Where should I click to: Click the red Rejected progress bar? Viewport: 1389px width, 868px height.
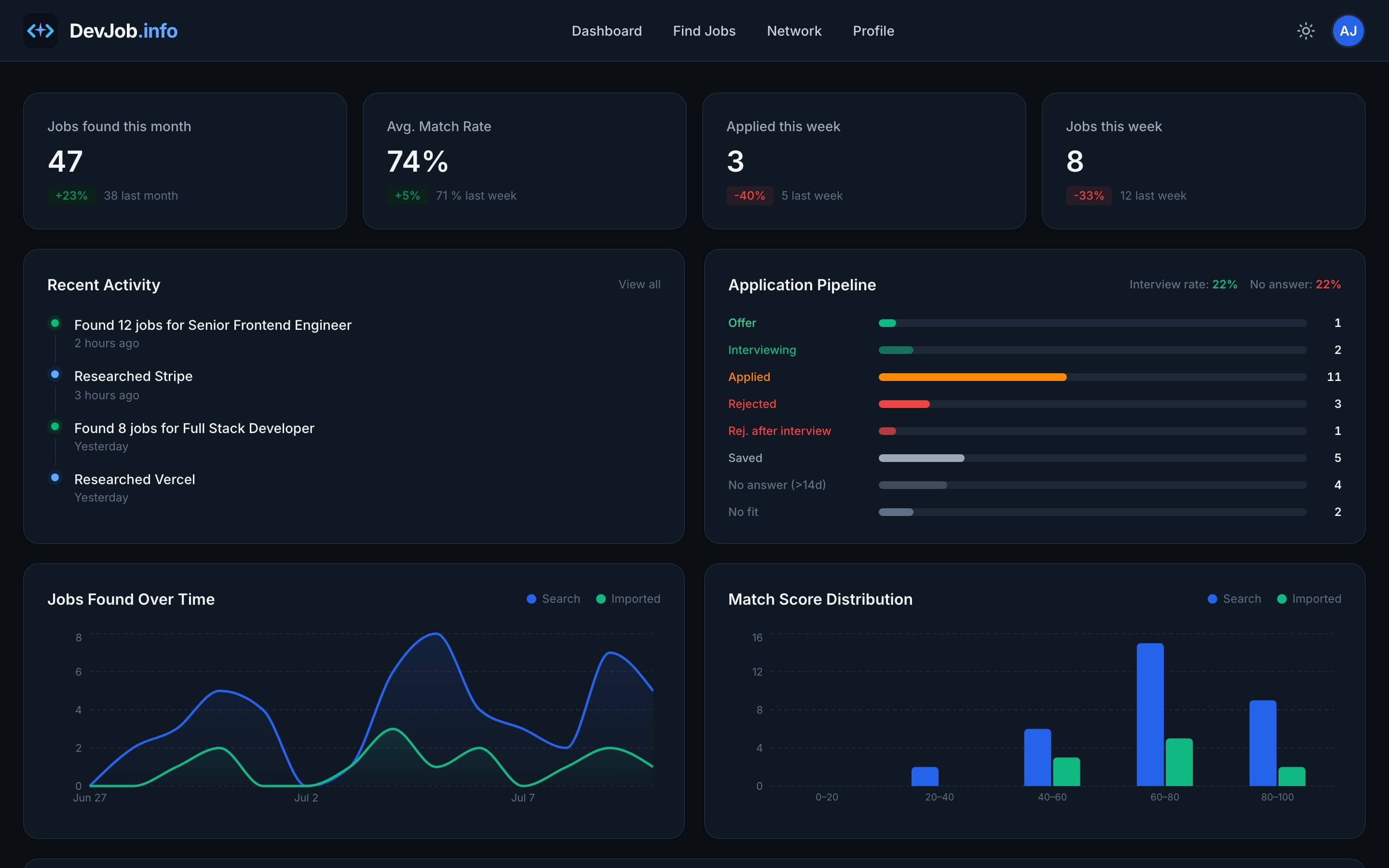(x=904, y=404)
